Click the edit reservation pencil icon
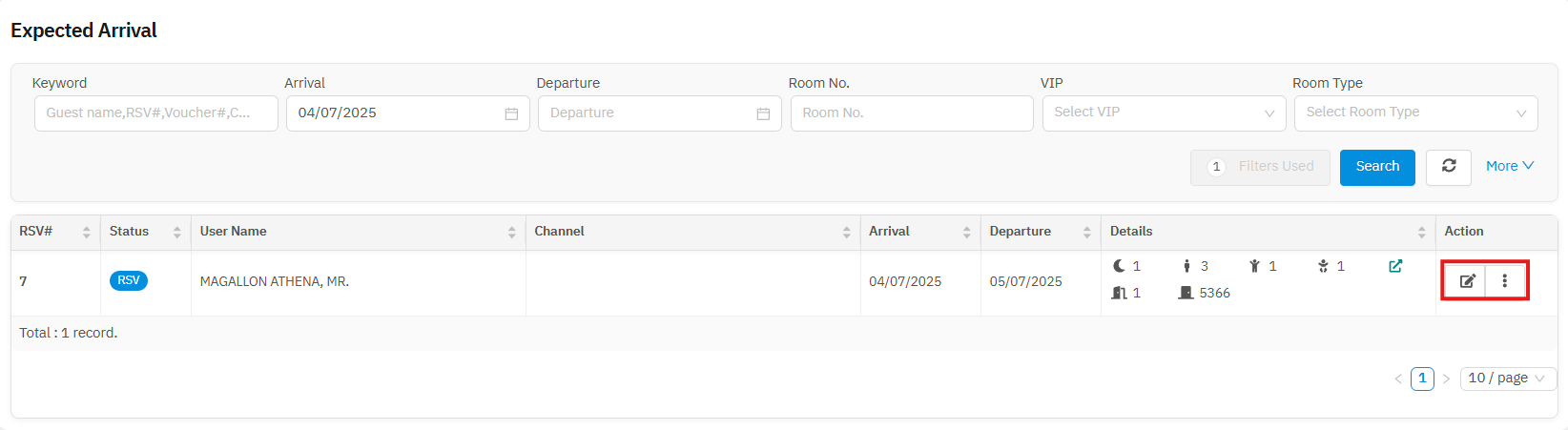 [x=1467, y=281]
